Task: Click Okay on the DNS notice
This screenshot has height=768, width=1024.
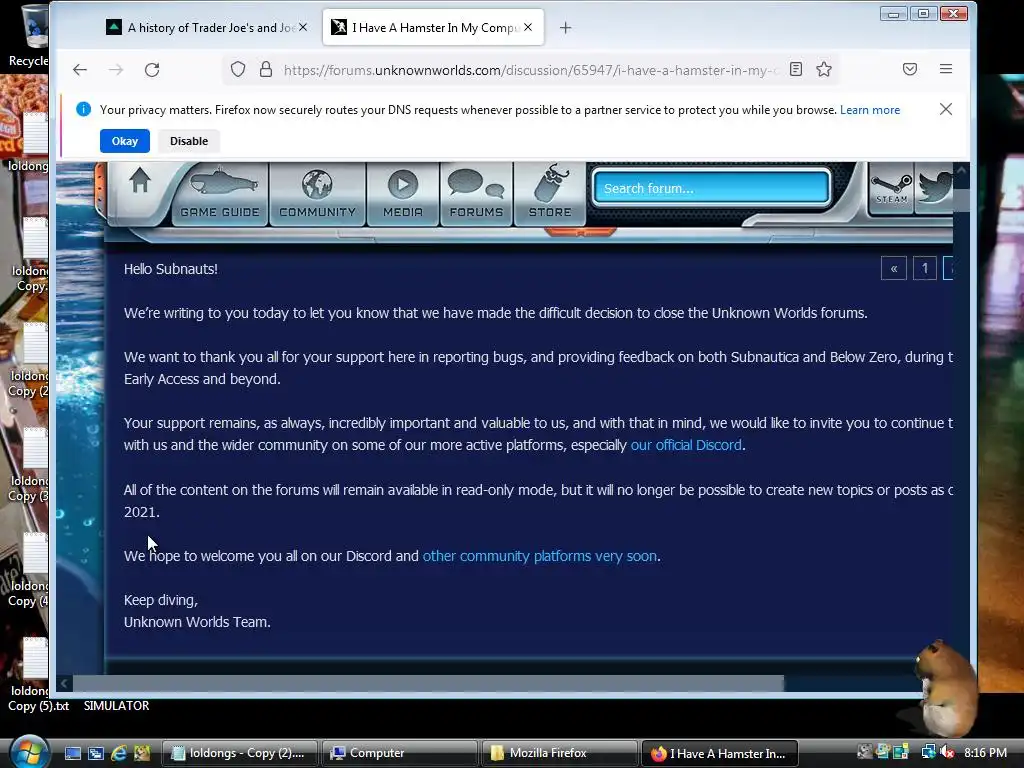Action: click(125, 141)
